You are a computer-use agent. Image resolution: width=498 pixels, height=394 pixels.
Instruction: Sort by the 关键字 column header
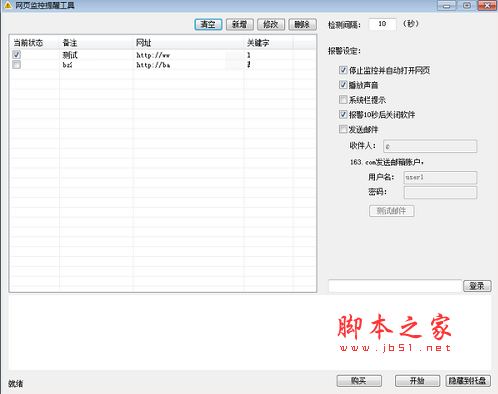point(269,43)
